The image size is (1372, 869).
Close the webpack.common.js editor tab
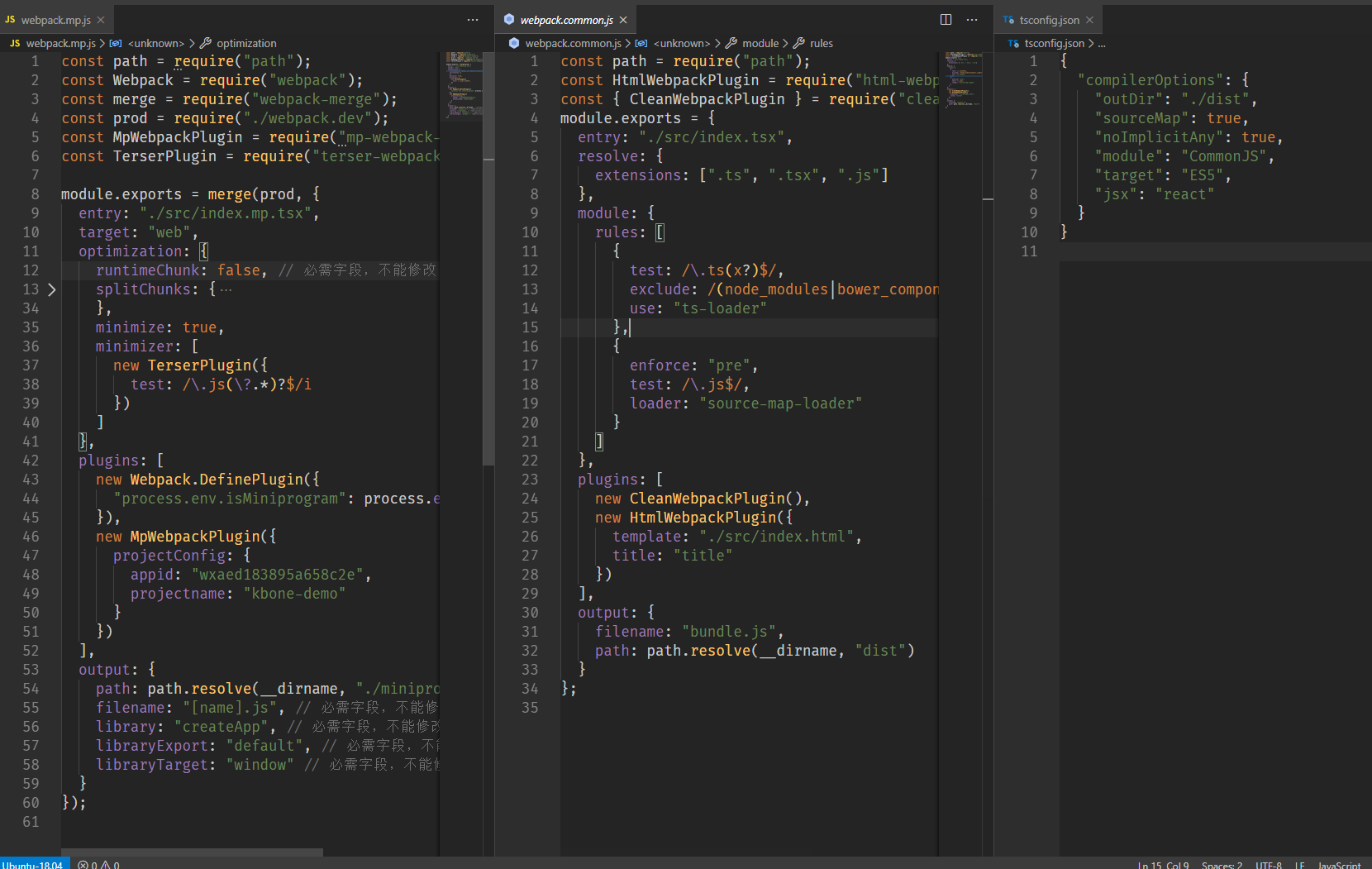click(623, 20)
